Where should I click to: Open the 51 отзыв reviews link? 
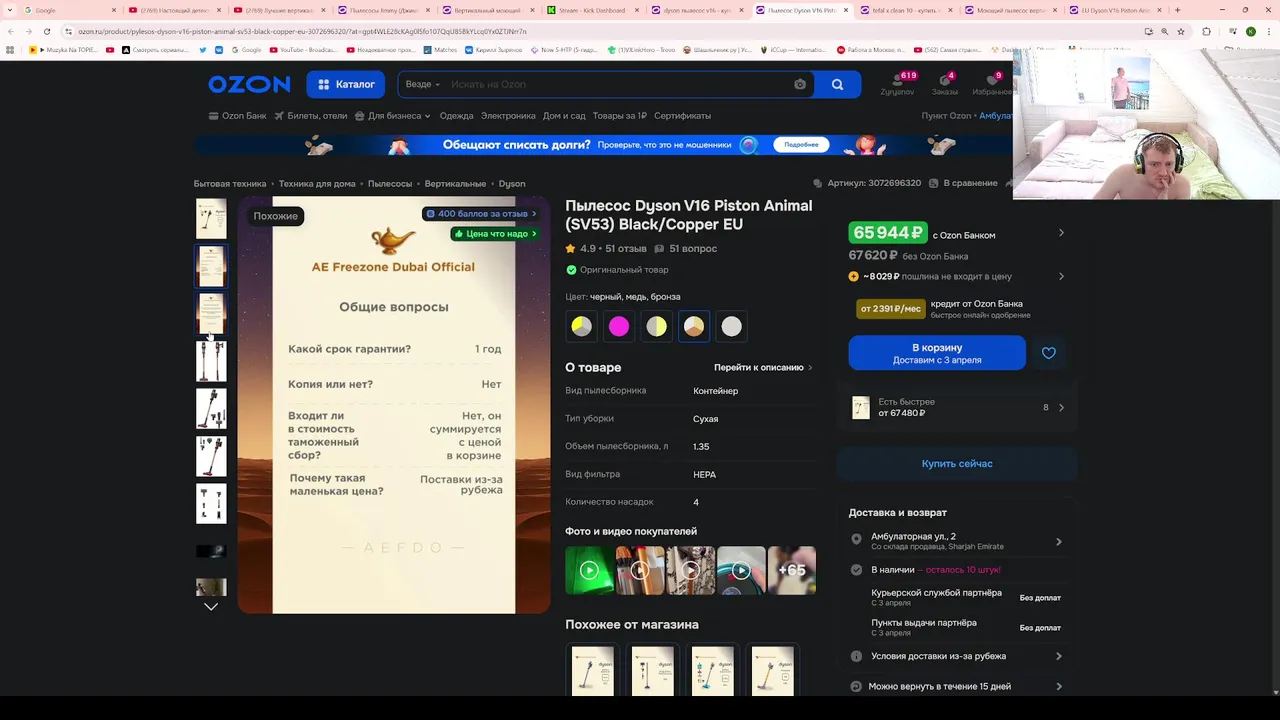click(626, 249)
